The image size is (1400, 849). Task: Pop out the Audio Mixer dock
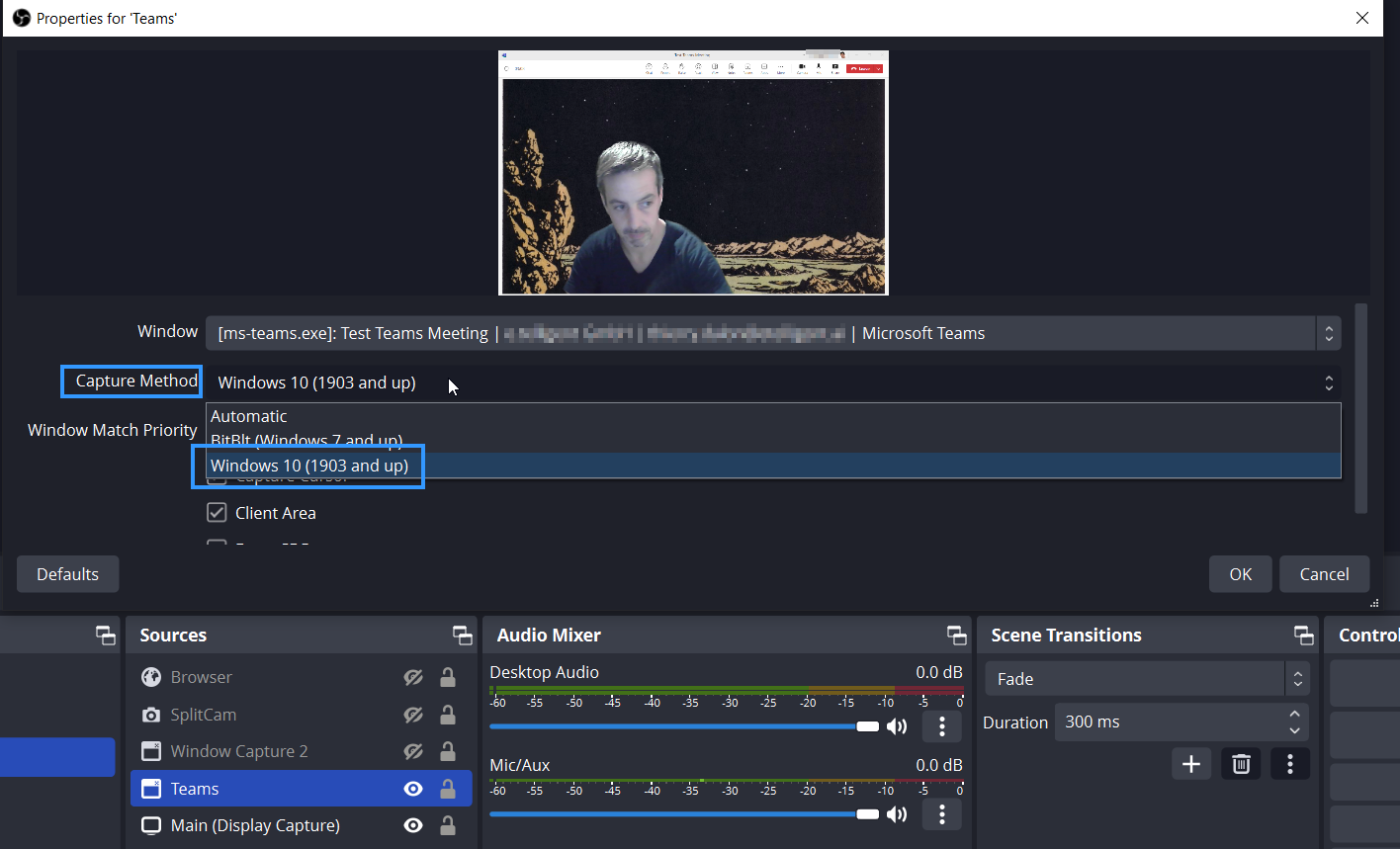956,635
